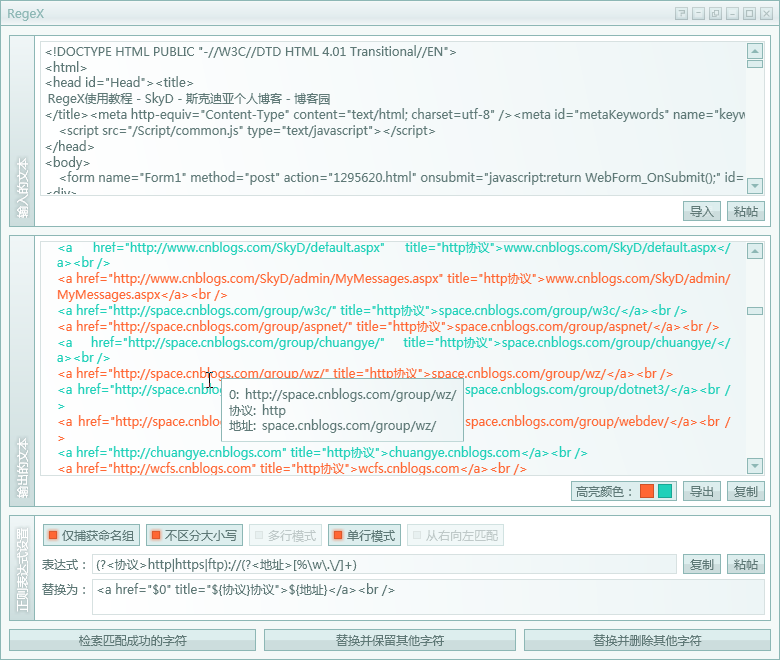Pick the teal highlight color swatch
The height and width of the screenshot is (660, 780).
[x=665, y=491]
